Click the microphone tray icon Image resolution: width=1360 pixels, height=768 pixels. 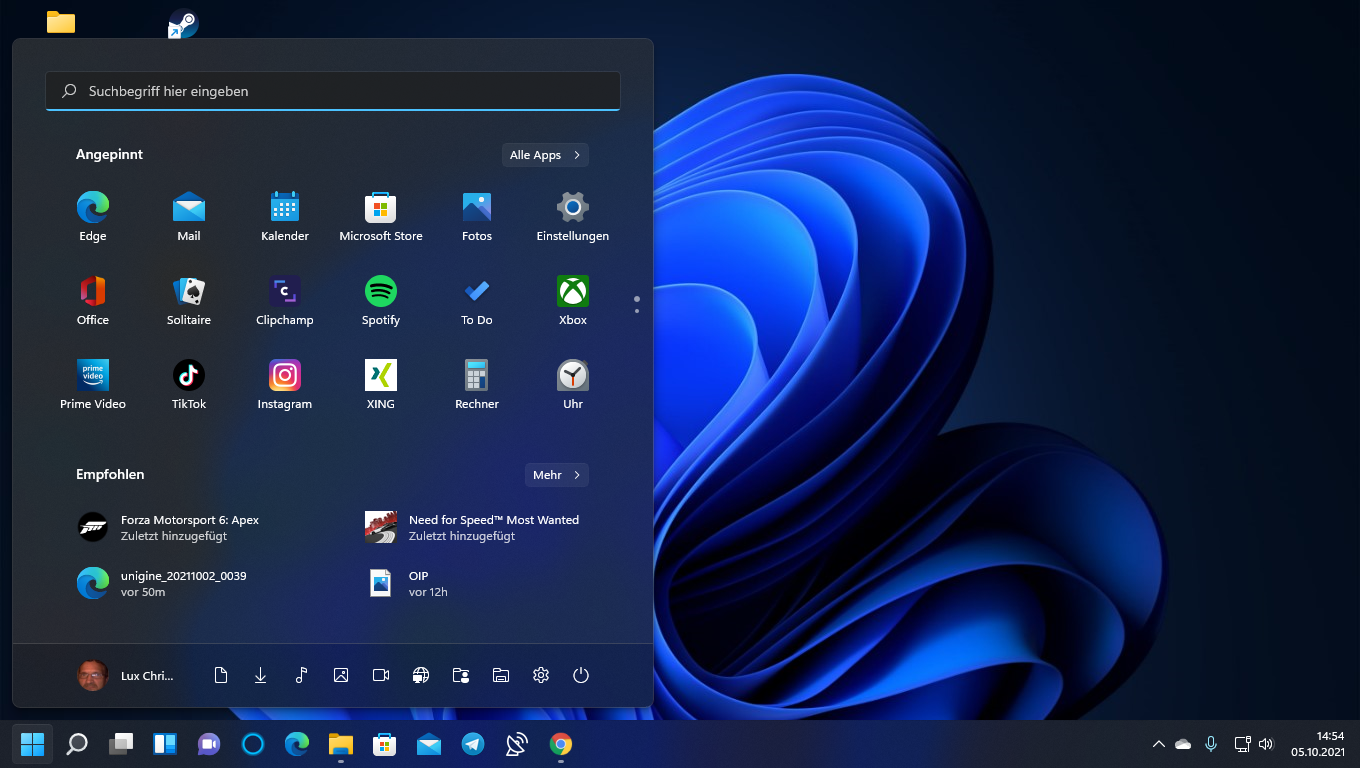tap(1211, 744)
